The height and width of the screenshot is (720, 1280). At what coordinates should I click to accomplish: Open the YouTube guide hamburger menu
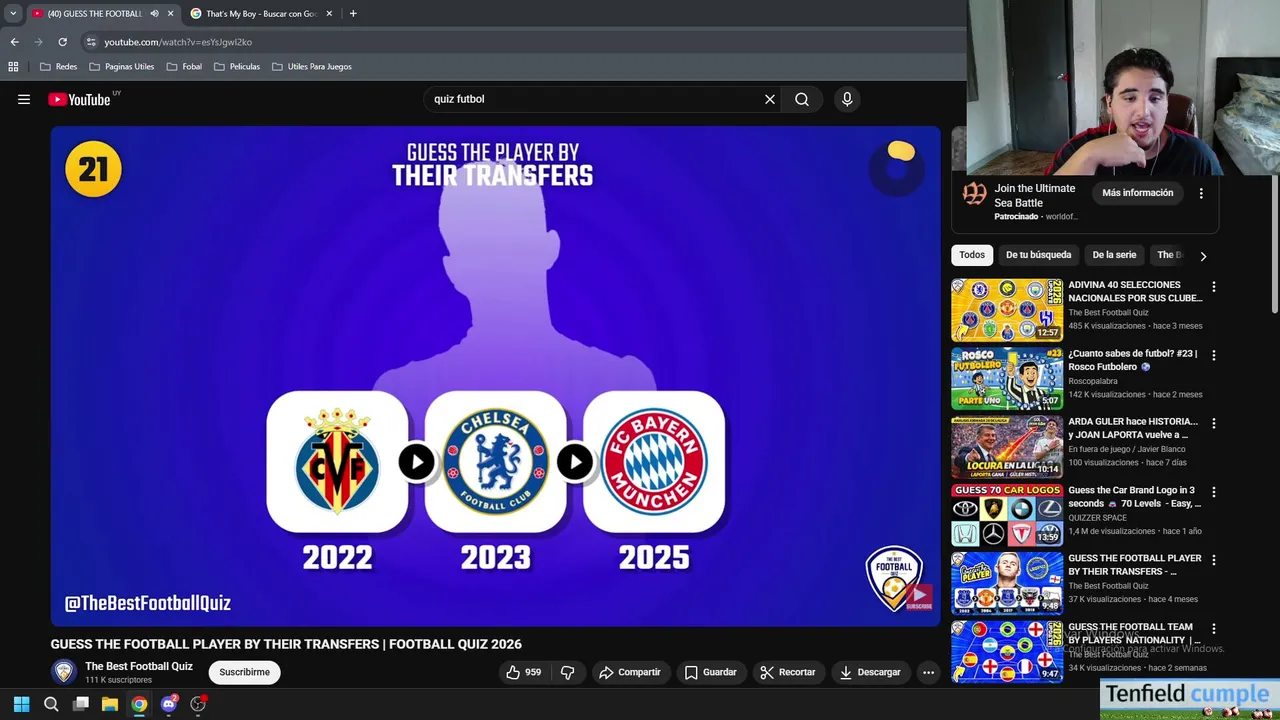[x=24, y=99]
